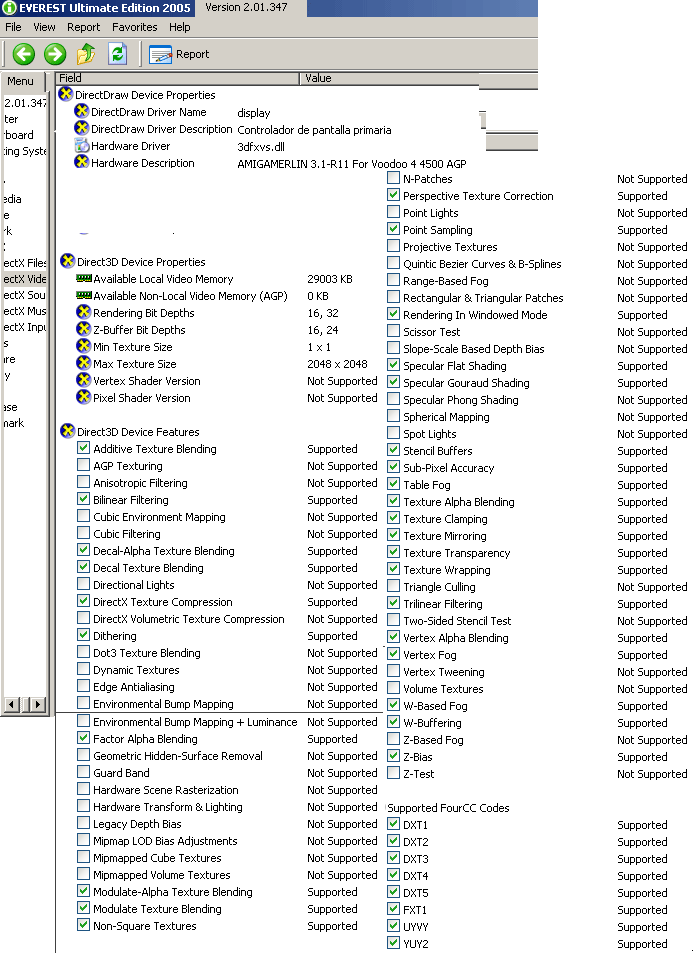Click the Z-Buffer Bit Depths row icon
693x953 pixels.
83,329
